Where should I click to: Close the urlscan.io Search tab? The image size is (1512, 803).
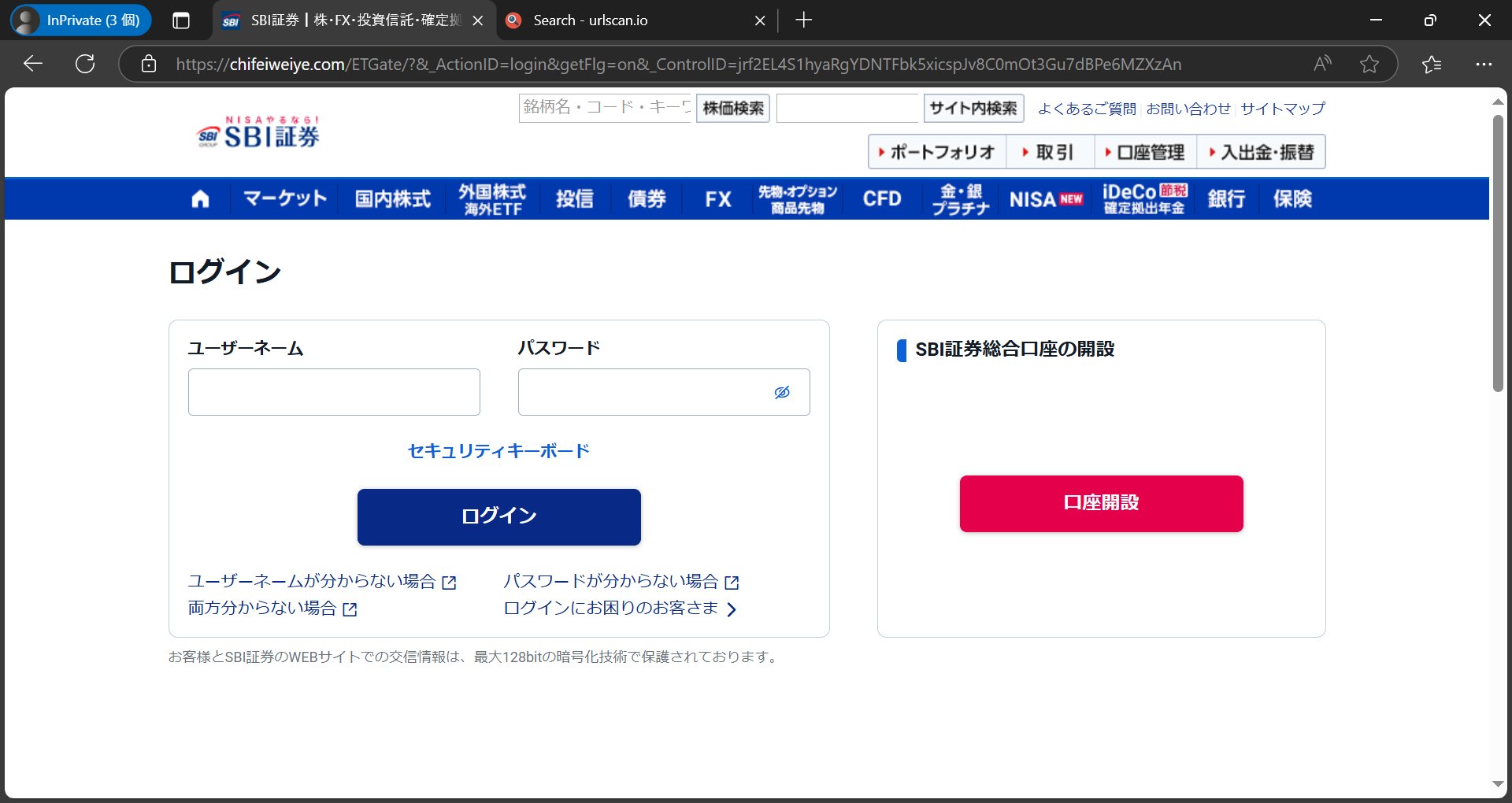(760, 20)
